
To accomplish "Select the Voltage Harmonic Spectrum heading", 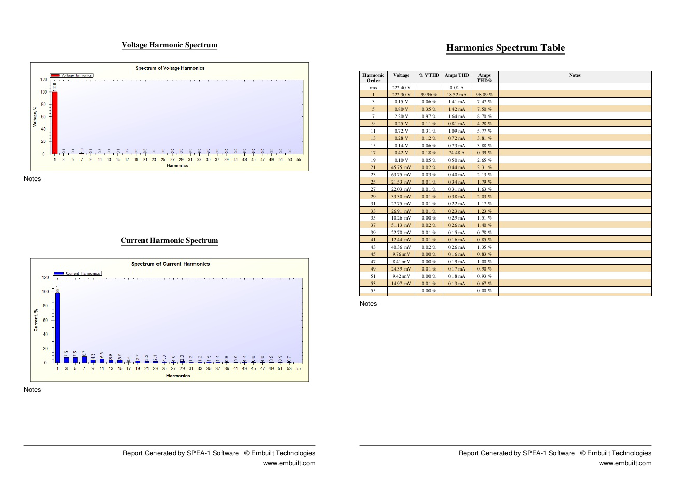I will click(169, 45).
